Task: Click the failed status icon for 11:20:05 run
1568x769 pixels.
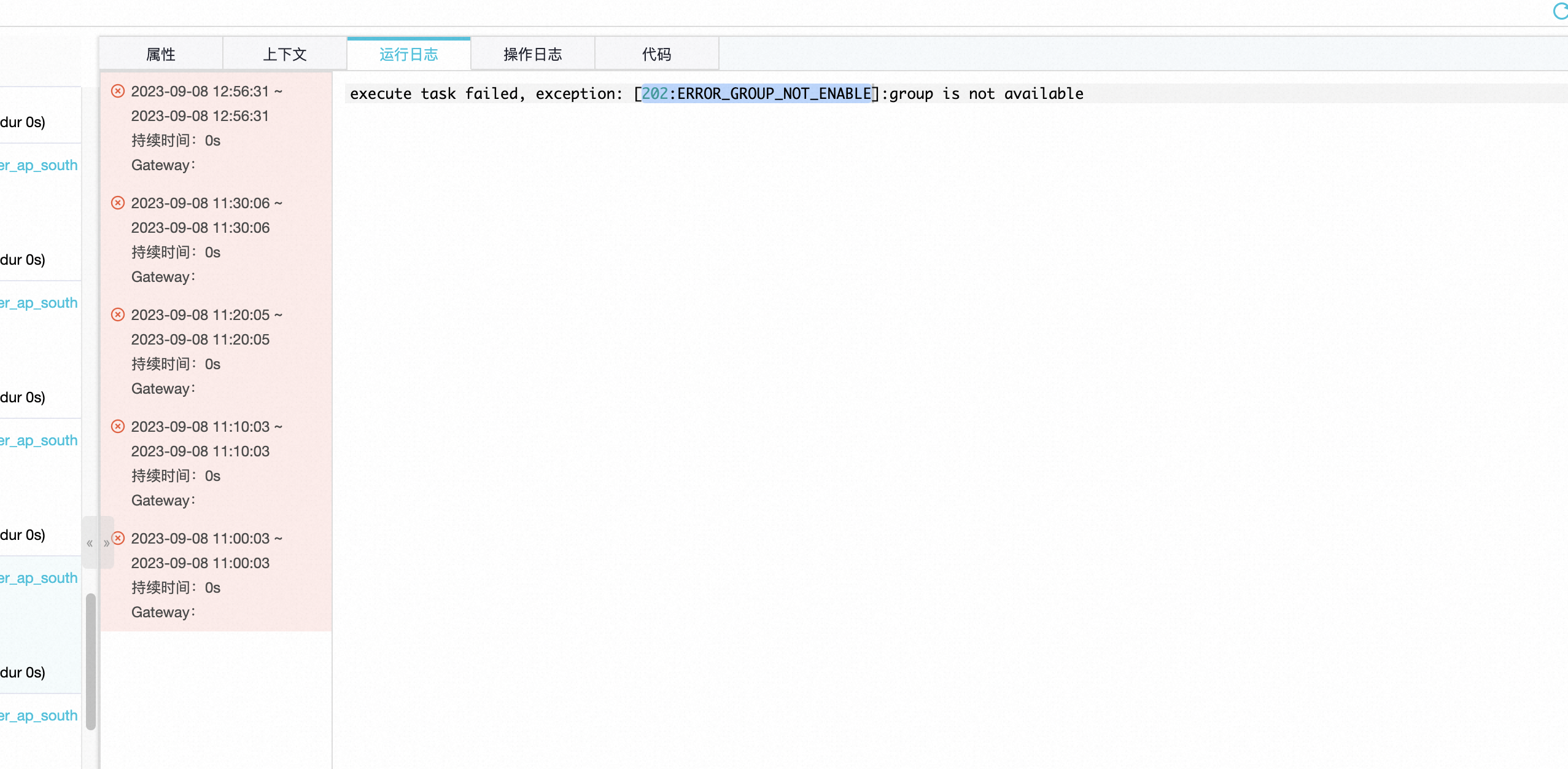Action: tap(118, 314)
